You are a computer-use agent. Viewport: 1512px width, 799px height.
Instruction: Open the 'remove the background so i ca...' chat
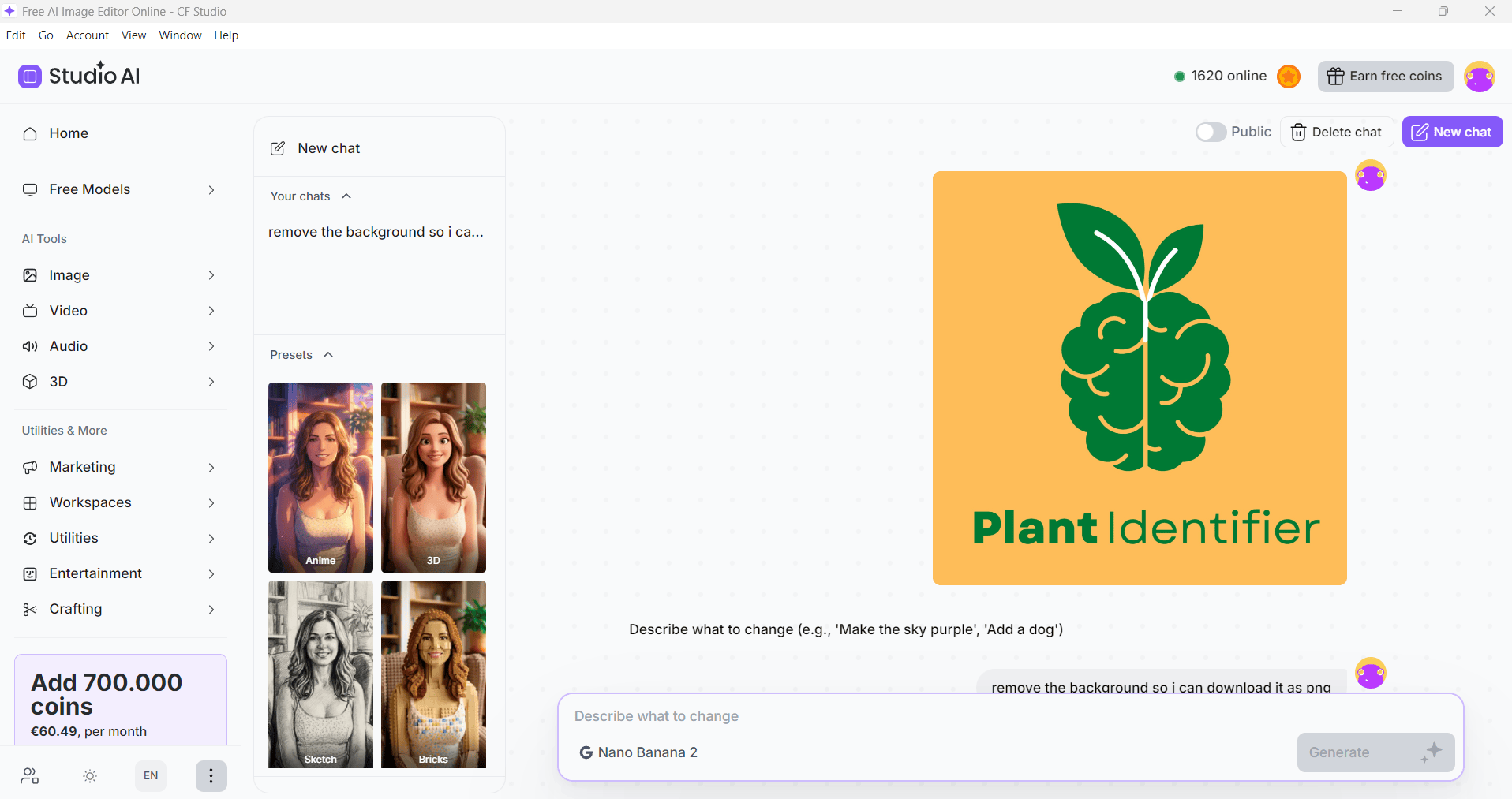[376, 232]
